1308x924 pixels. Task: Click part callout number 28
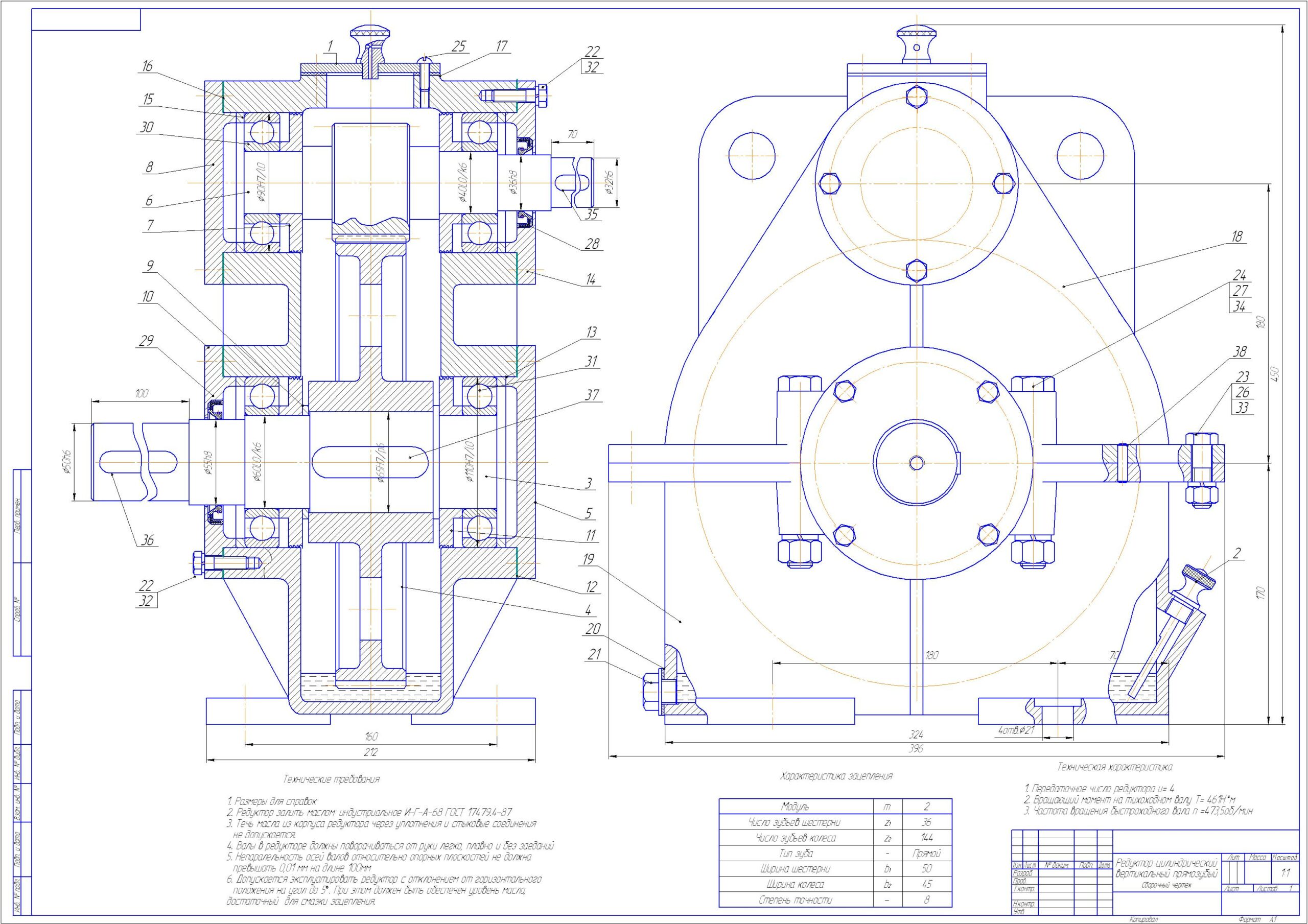click(592, 244)
